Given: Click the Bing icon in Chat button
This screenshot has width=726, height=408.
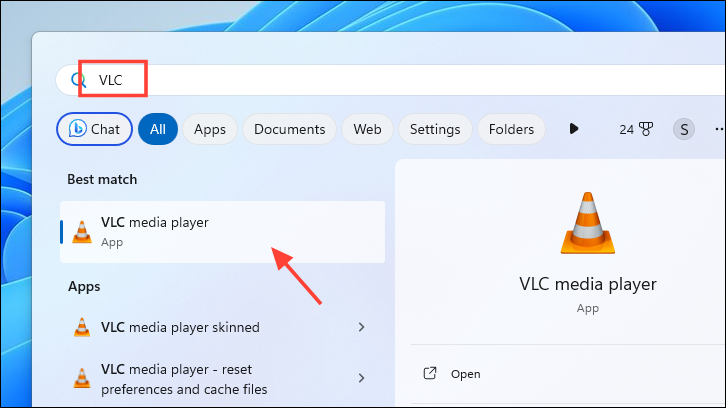Looking at the screenshot, I should pyautogui.click(x=77, y=128).
